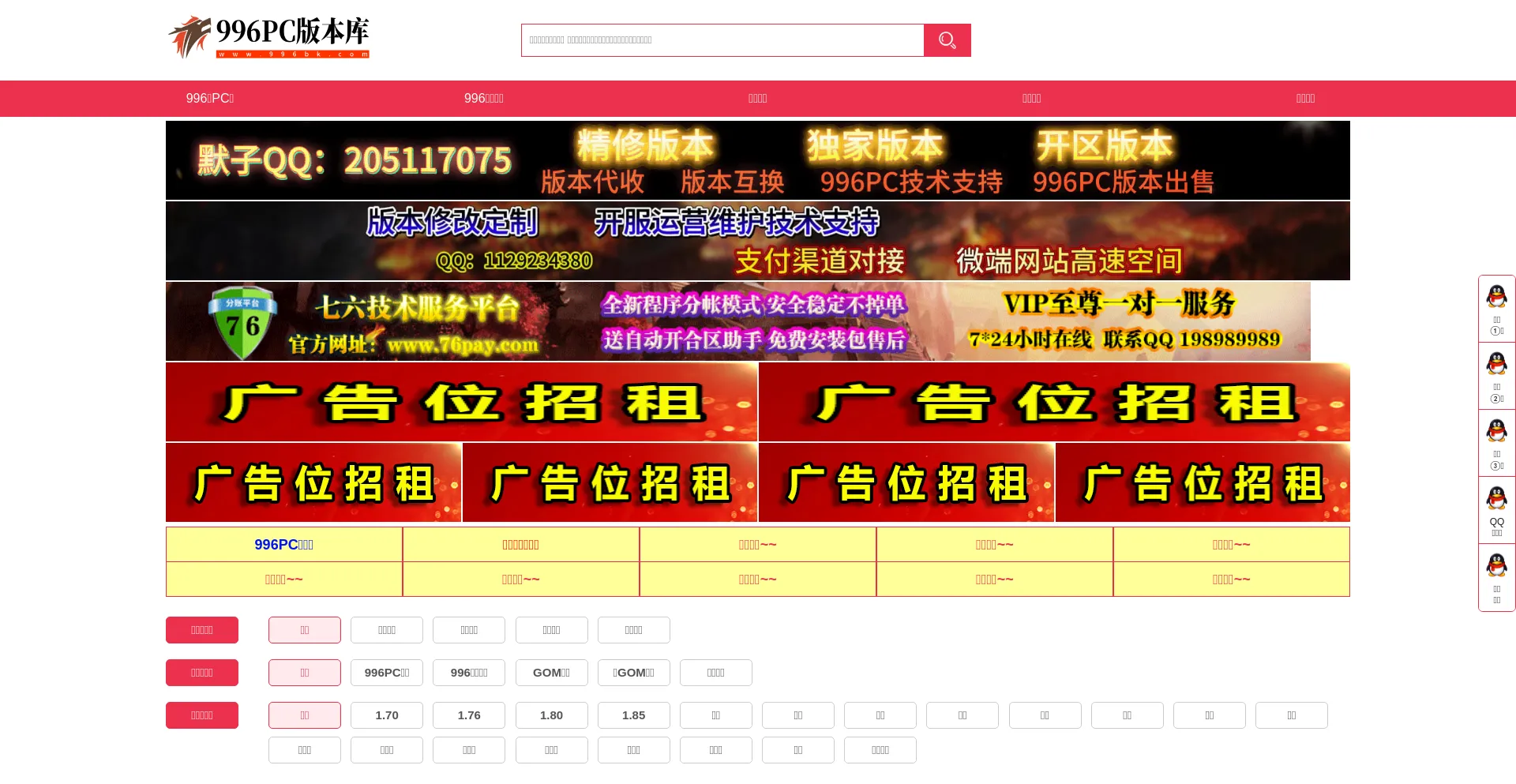
Task: Select the 1.70 version filter
Action: (x=387, y=715)
